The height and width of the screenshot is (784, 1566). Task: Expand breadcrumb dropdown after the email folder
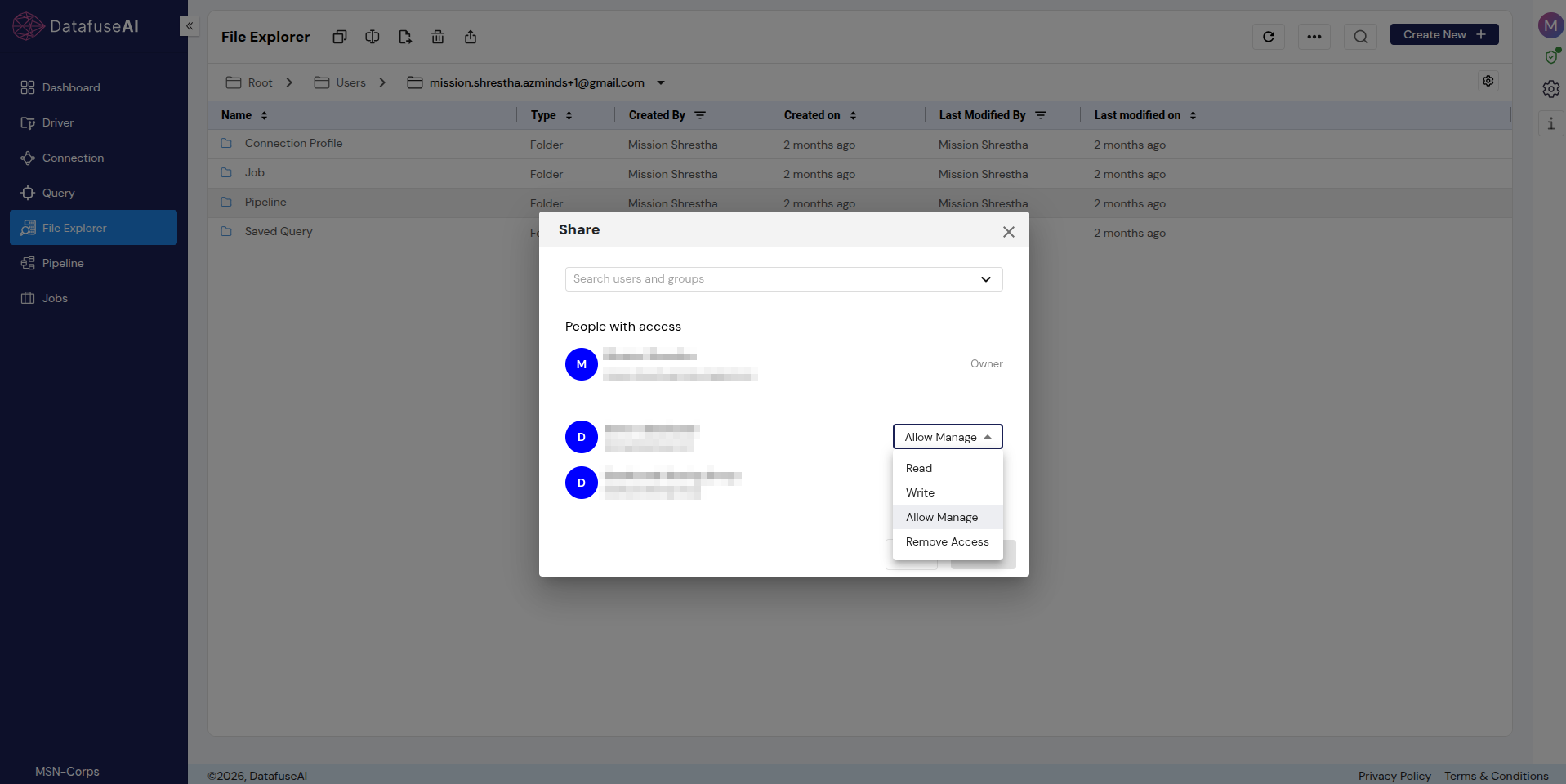pyautogui.click(x=661, y=82)
